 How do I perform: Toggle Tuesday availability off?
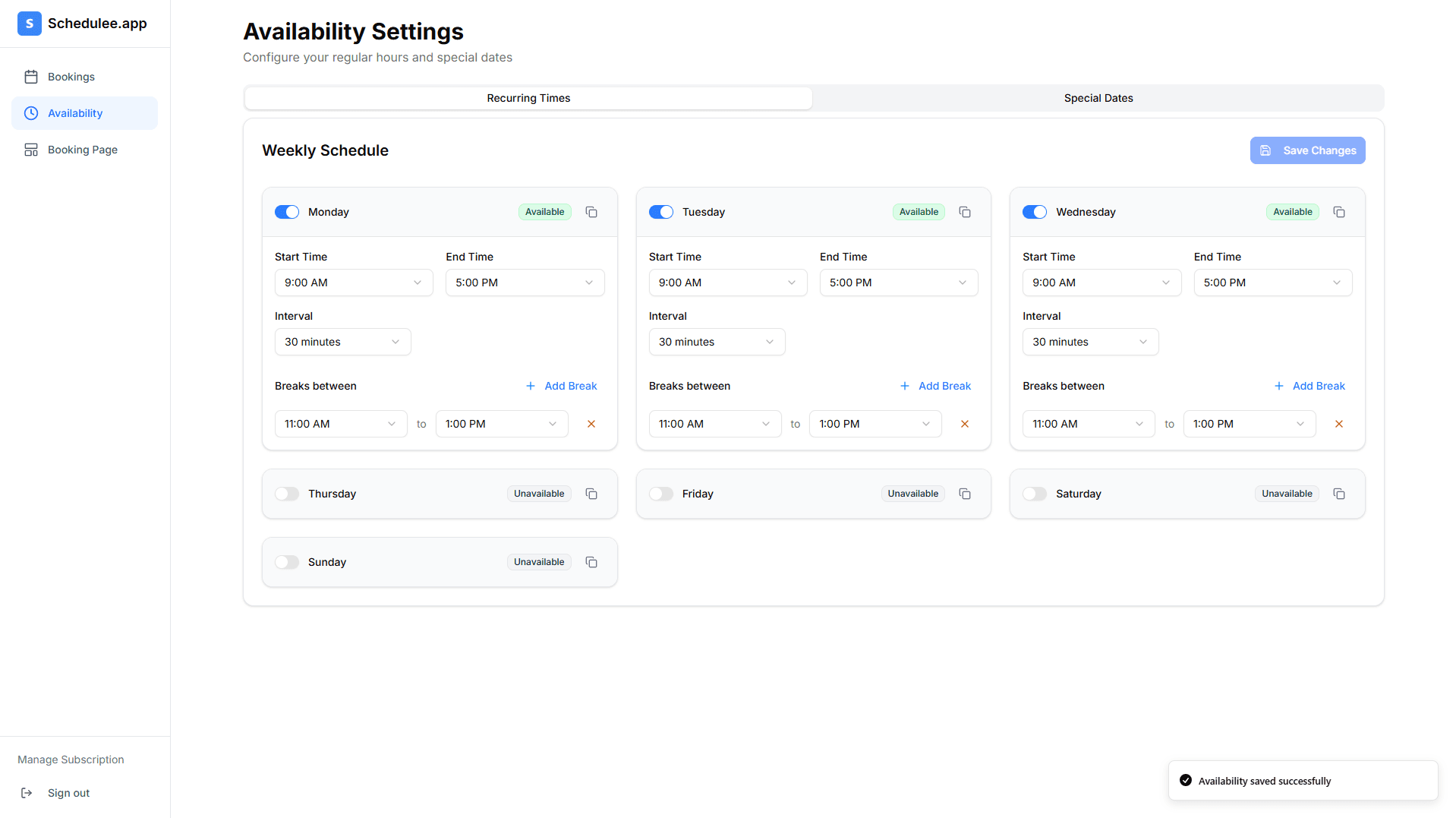661,212
